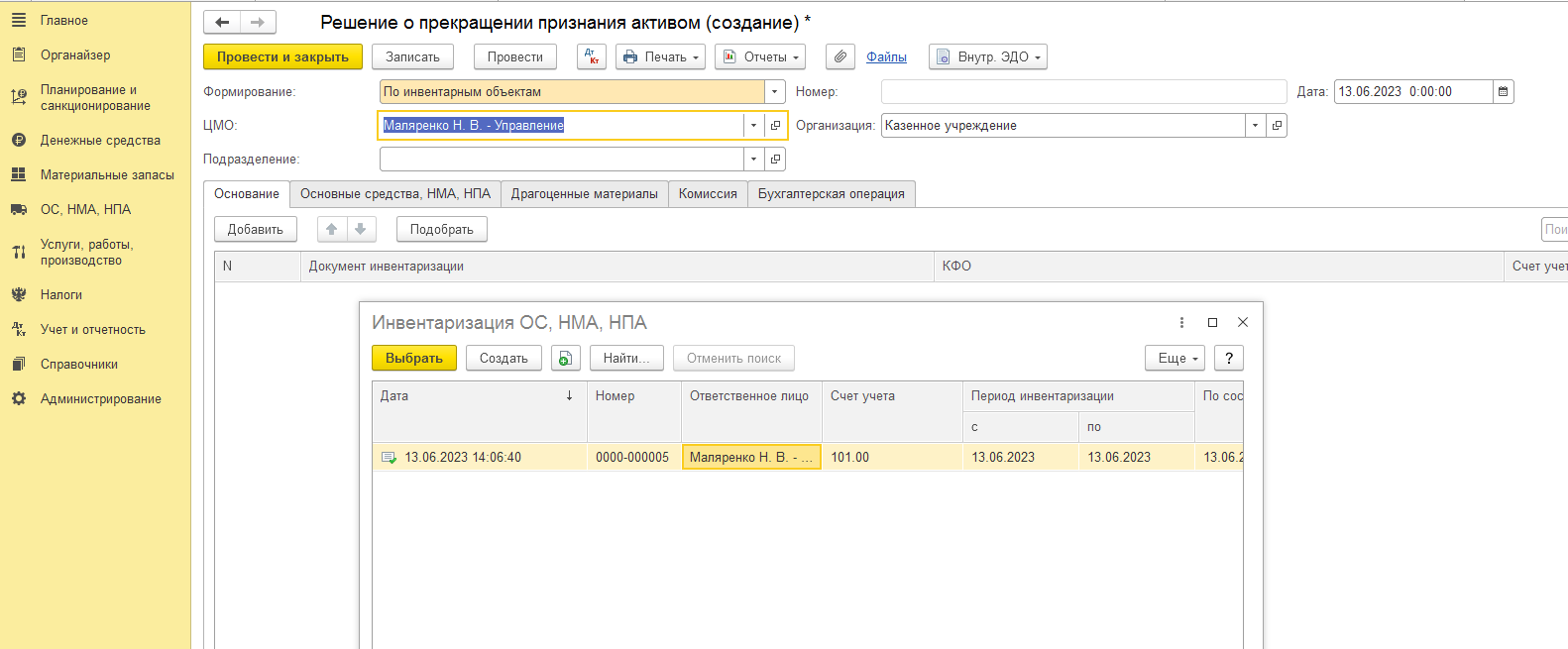Expand the Организация dropdown
This screenshot has height=649, width=1568.
tap(1256, 126)
